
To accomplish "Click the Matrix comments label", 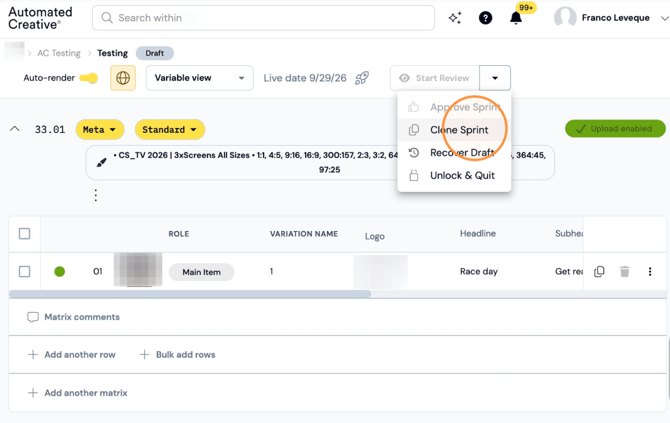I will [82, 317].
